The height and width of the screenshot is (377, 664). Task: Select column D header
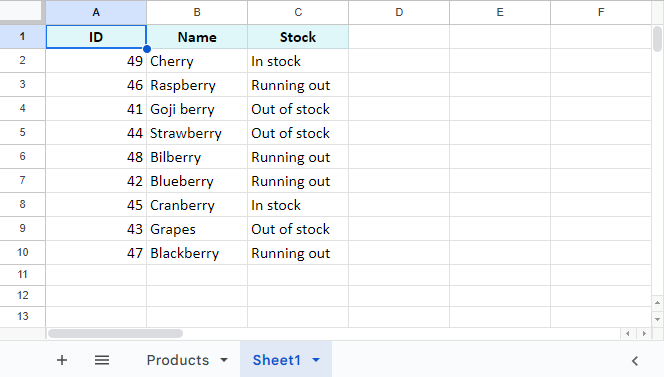(399, 12)
